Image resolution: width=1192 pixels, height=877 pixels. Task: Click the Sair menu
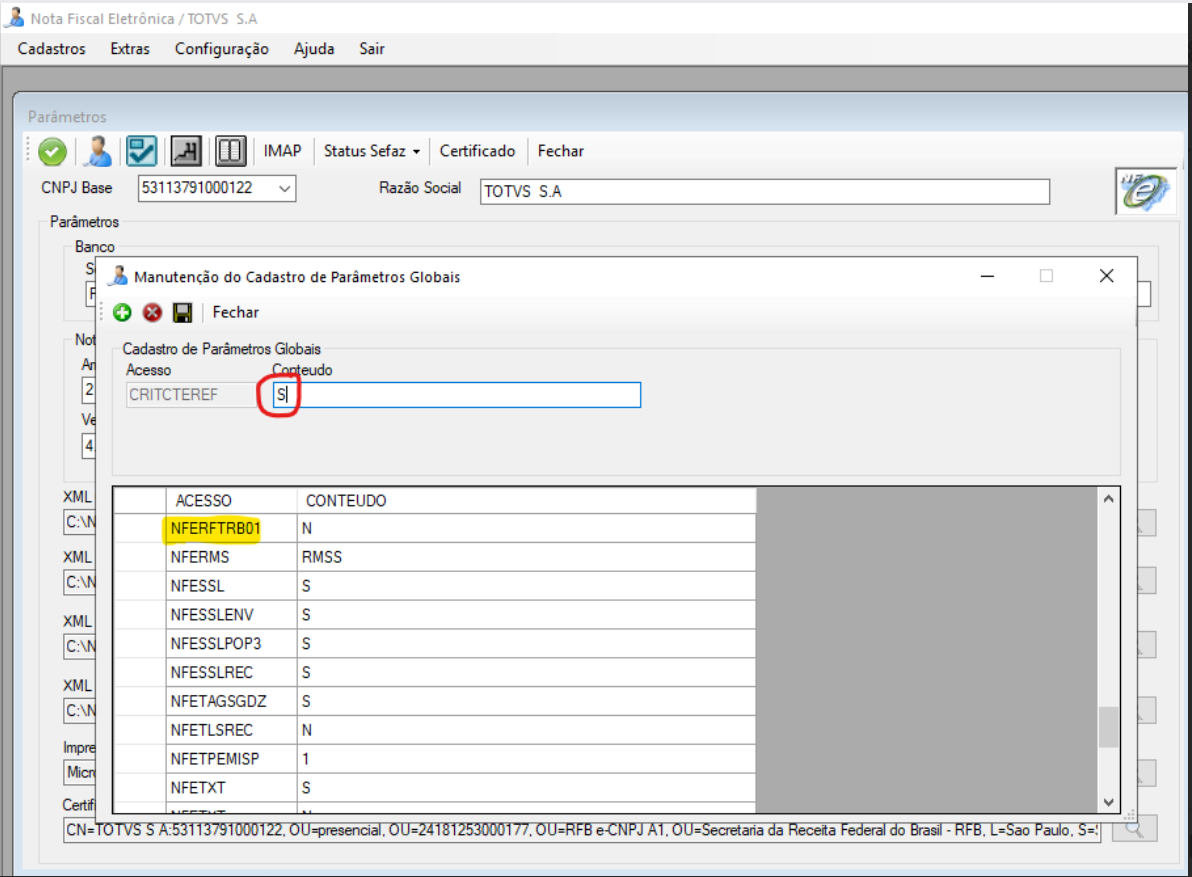coord(372,49)
